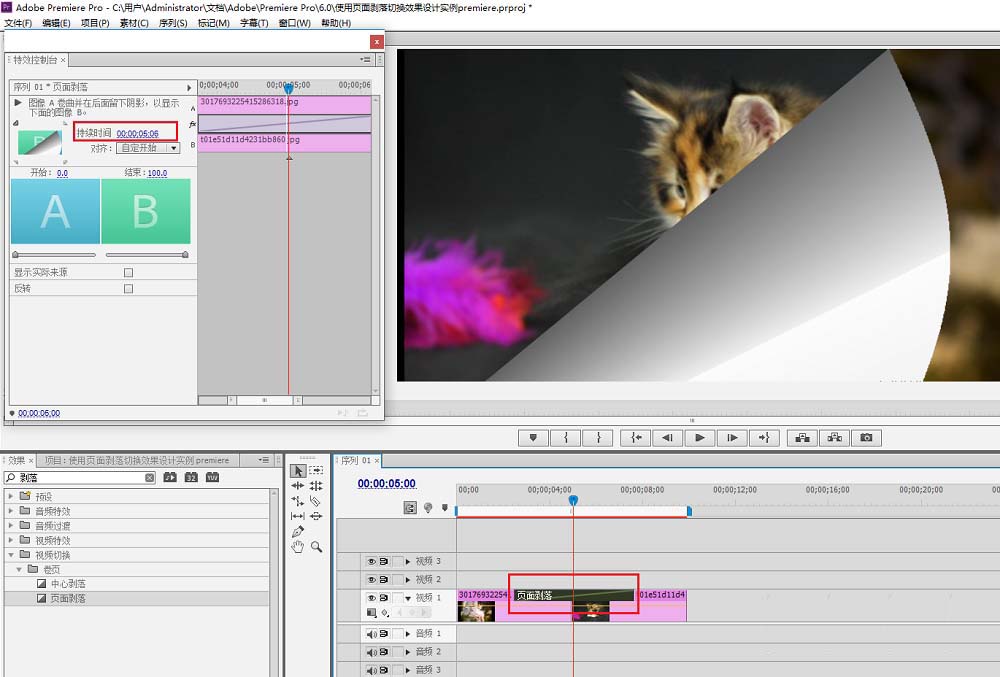
Task: Select the Pen tool in the tools panel
Action: click(x=297, y=531)
